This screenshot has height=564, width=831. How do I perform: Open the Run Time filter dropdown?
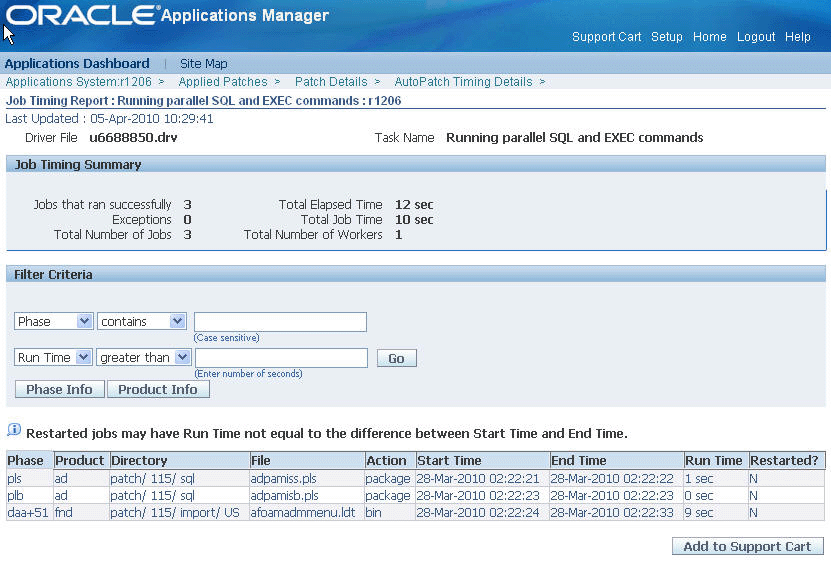(x=53, y=357)
